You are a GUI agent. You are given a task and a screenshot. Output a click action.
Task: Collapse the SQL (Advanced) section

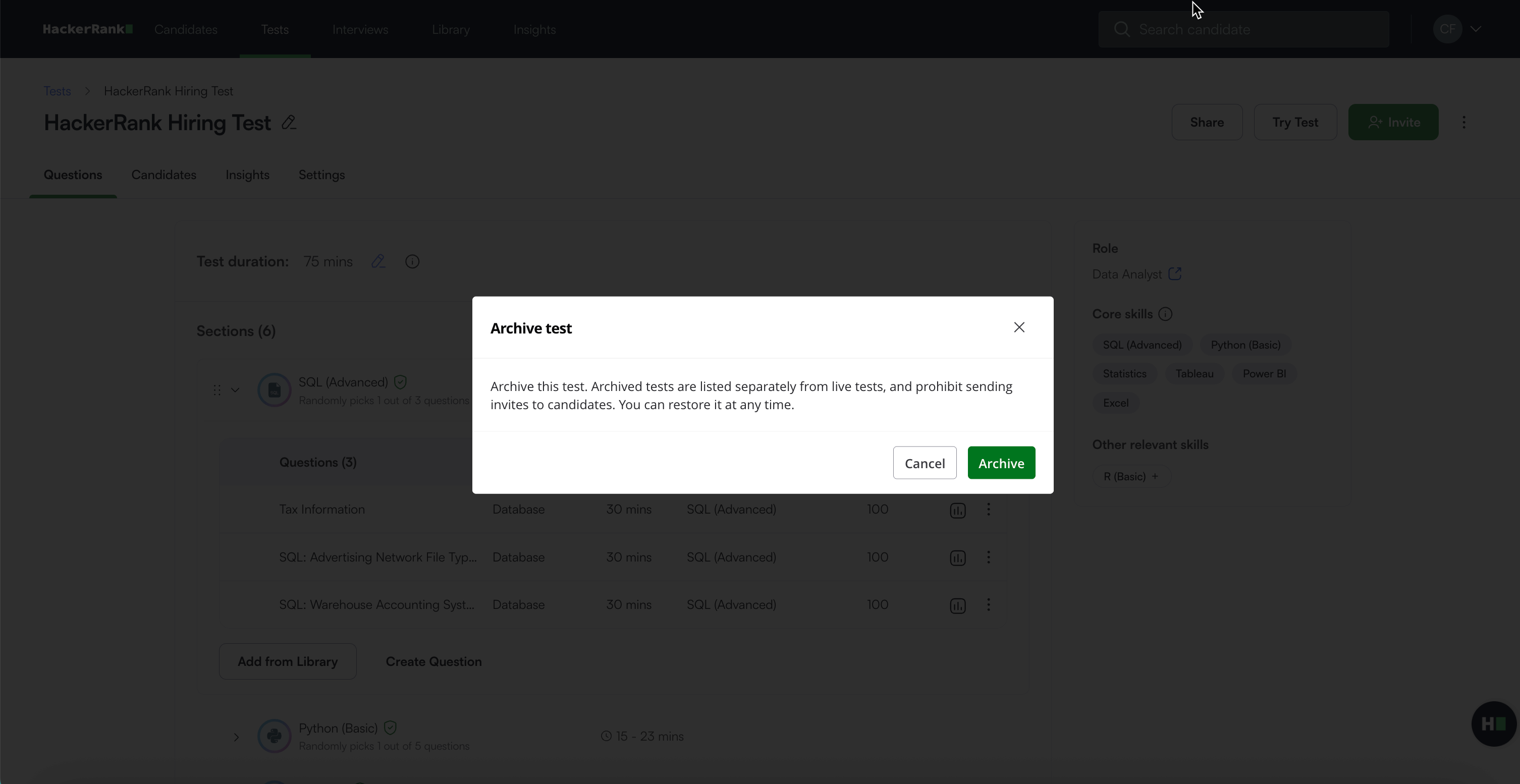(235, 390)
